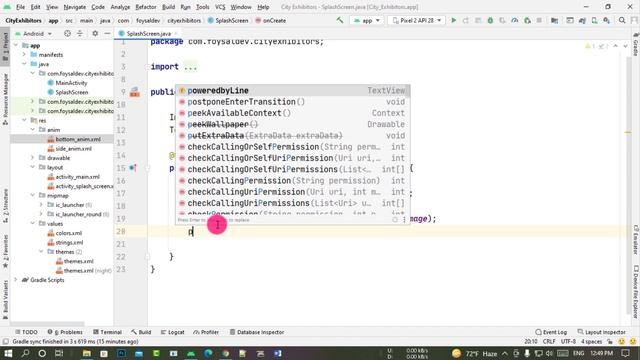This screenshot has height=360, width=640.
Task: Open File Explorer from the taskbar
Action: pyautogui.click(x=87, y=353)
